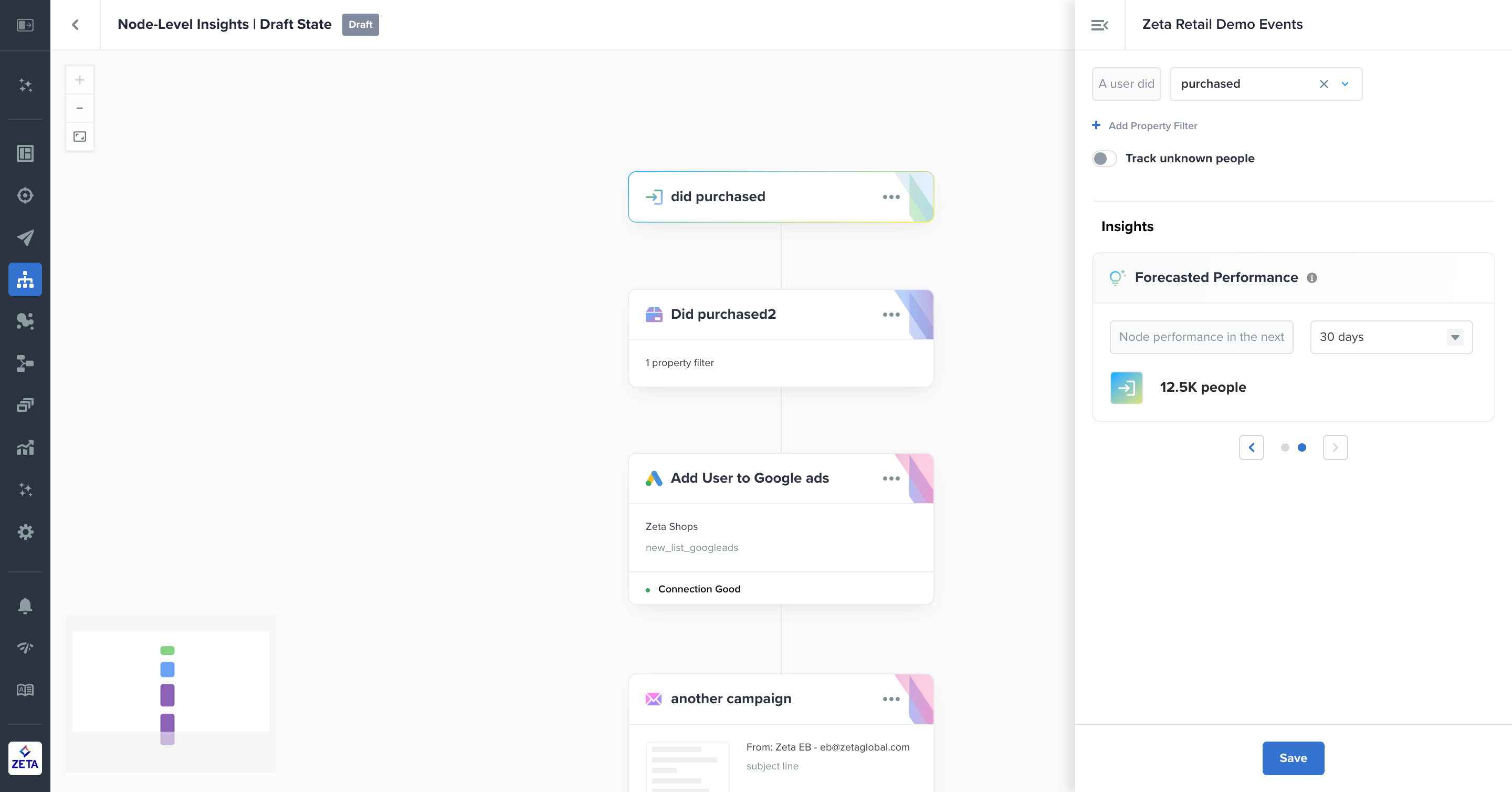The width and height of the screenshot is (1512, 792).
Task: Click Forecasted Performance info icon
Action: (x=1312, y=278)
